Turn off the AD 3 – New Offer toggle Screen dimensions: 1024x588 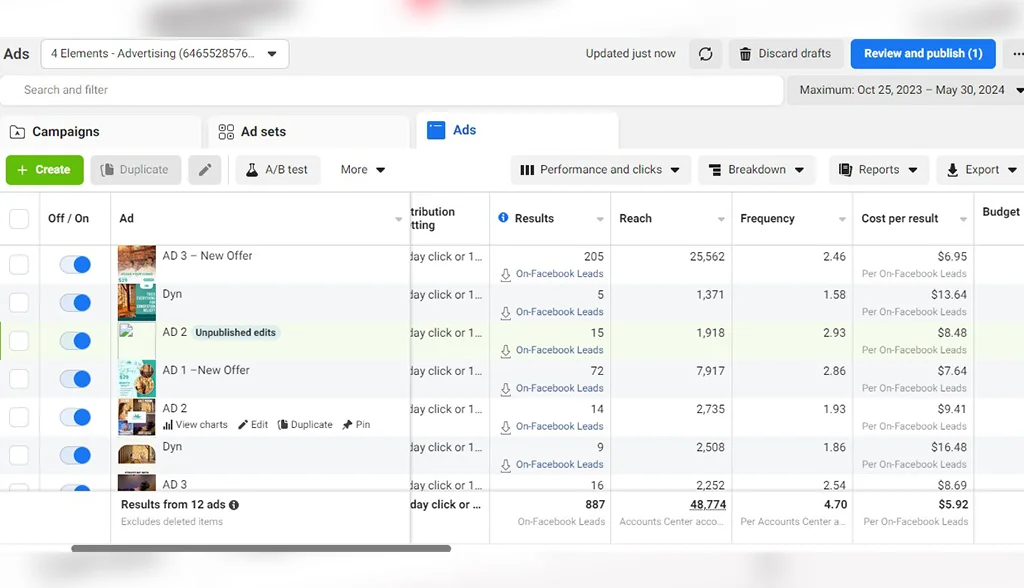75,265
